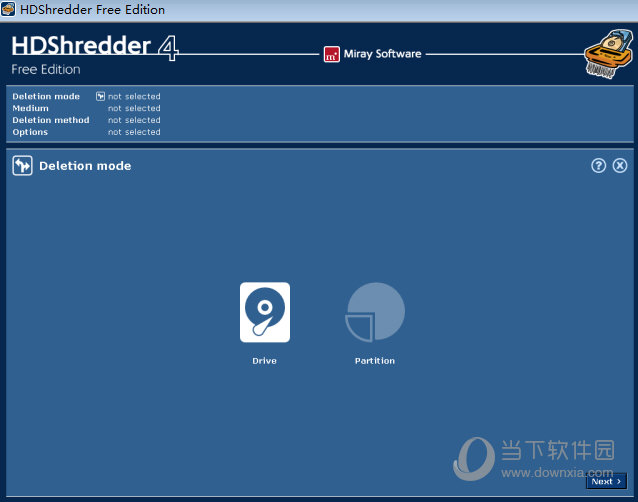Click the Deletion method summary row label
Image resolution: width=638 pixels, height=502 pixels.
tap(51, 120)
